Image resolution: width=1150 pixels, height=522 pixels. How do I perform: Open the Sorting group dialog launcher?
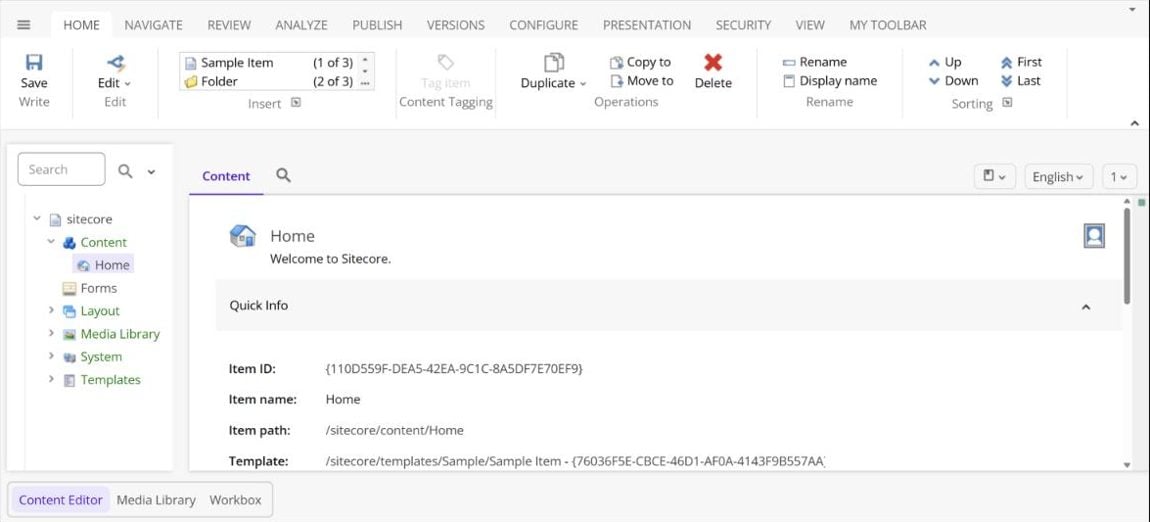point(1007,103)
